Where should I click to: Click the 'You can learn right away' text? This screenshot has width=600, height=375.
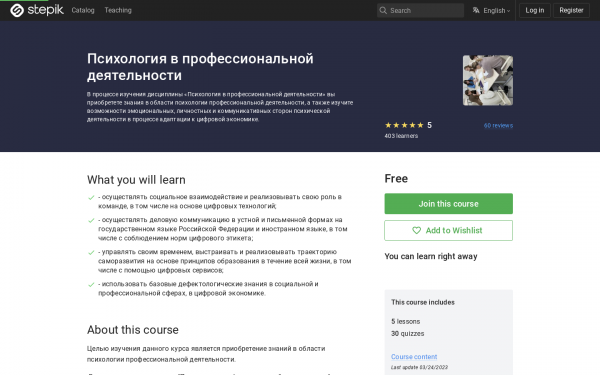point(431,256)
